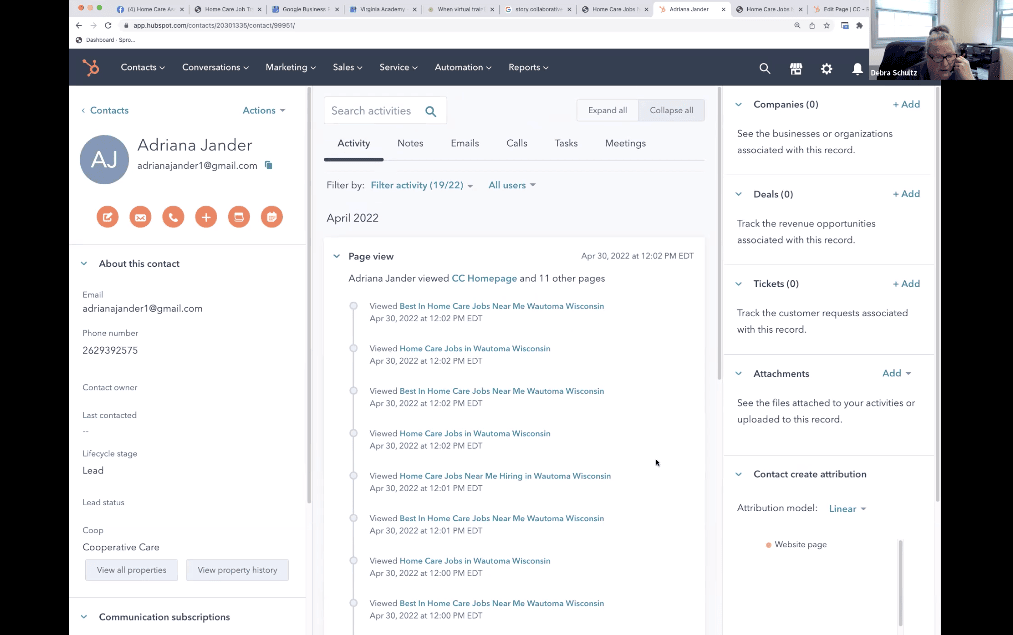Screen dimensions: 1013x635
Task: Open the Attachments Add dropdown
Action: [897, 373]
